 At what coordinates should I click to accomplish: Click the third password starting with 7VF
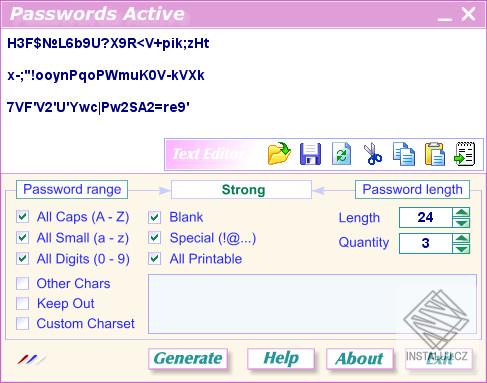pos(98,107)
